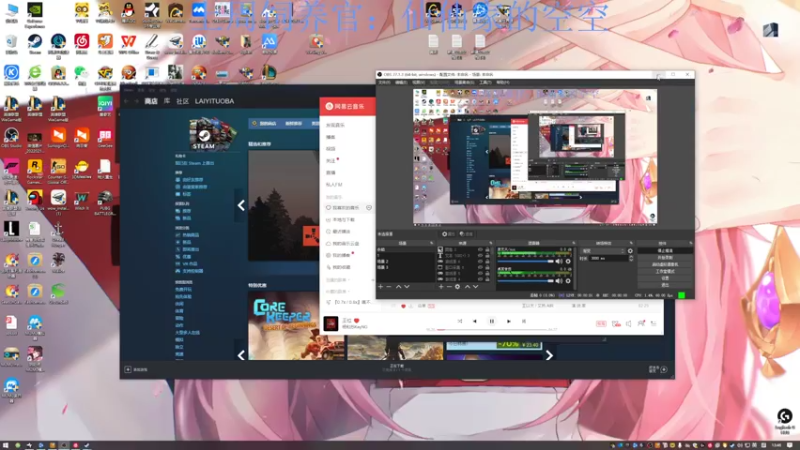Adjust the transition duration stepper arrows
800x450 pixels.
click(x=631, y=259)
